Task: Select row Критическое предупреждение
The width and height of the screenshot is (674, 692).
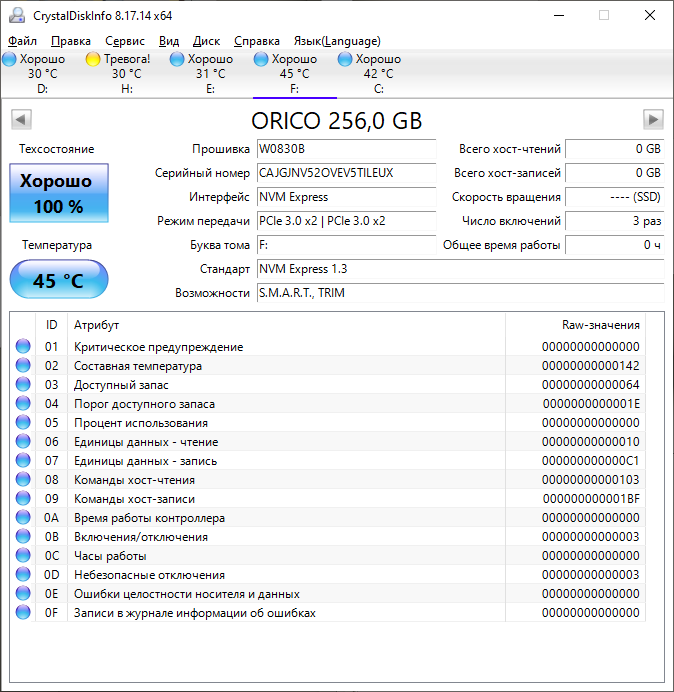Action: pos(328,346)
